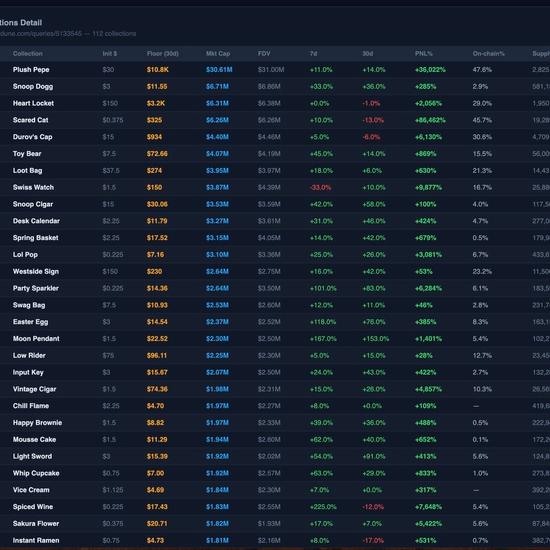The width and height of the screenshot is (550, 550).
Task: Select the Spiced Wine collection name
Action: click(x=33, y=508)
